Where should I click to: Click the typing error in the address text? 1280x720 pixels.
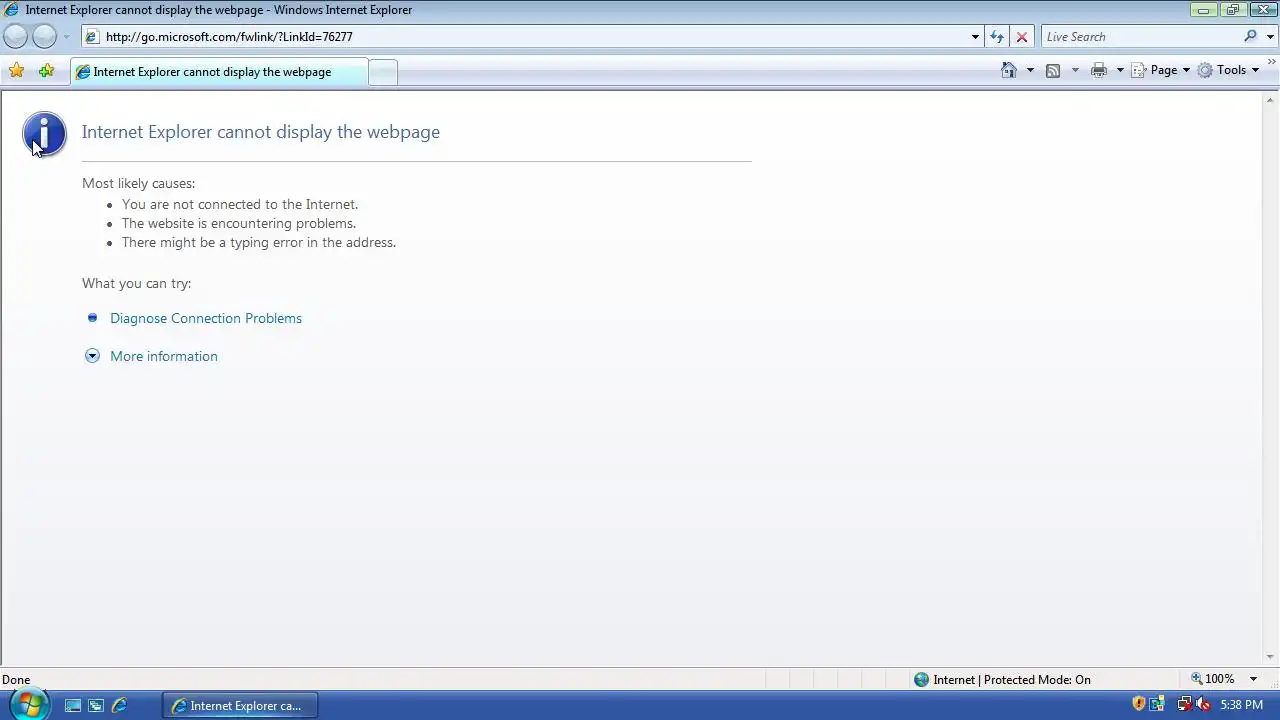click(259, 242)
